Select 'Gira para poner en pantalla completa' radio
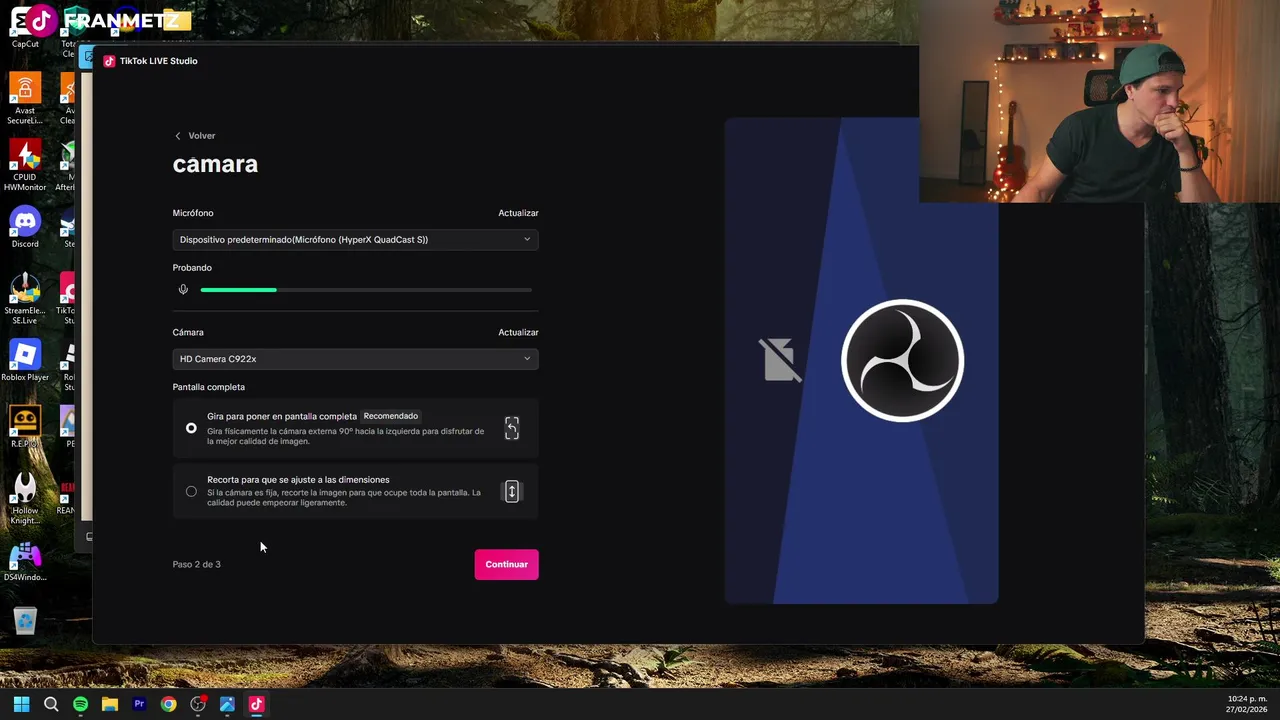The width and height of the screenshot is (1280, 720). pos(191,428)
